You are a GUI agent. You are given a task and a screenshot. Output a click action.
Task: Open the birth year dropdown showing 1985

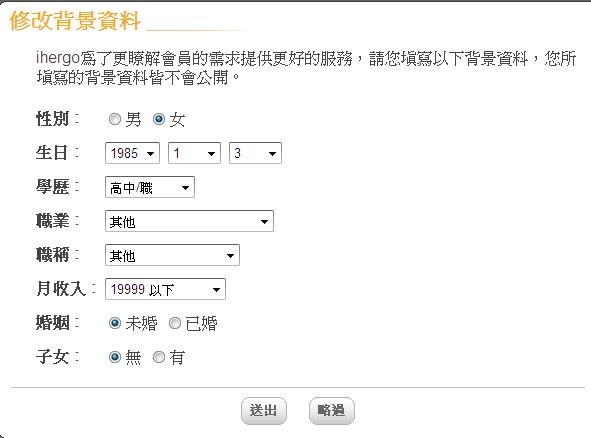[132, 153]
